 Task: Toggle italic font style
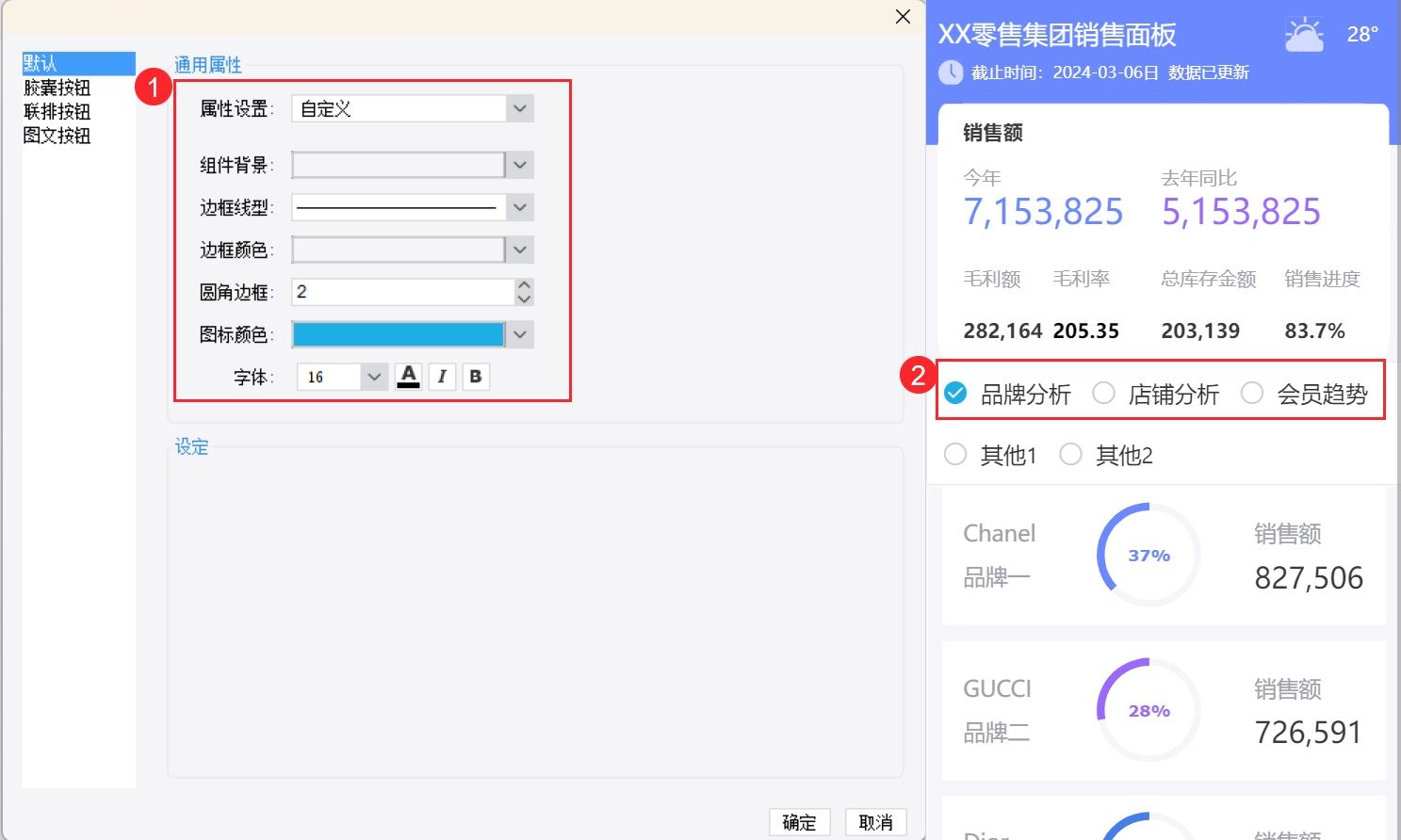tap(442, 377)
